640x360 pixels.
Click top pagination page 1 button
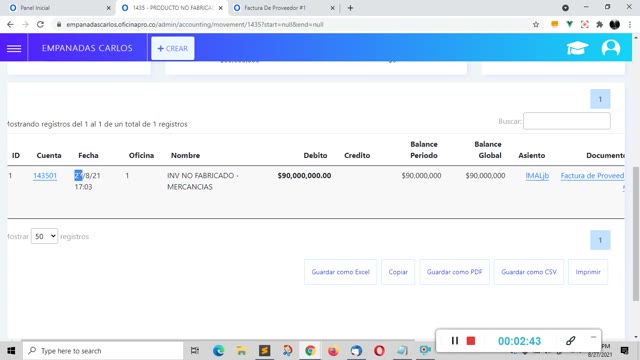(x=600, y=99)
